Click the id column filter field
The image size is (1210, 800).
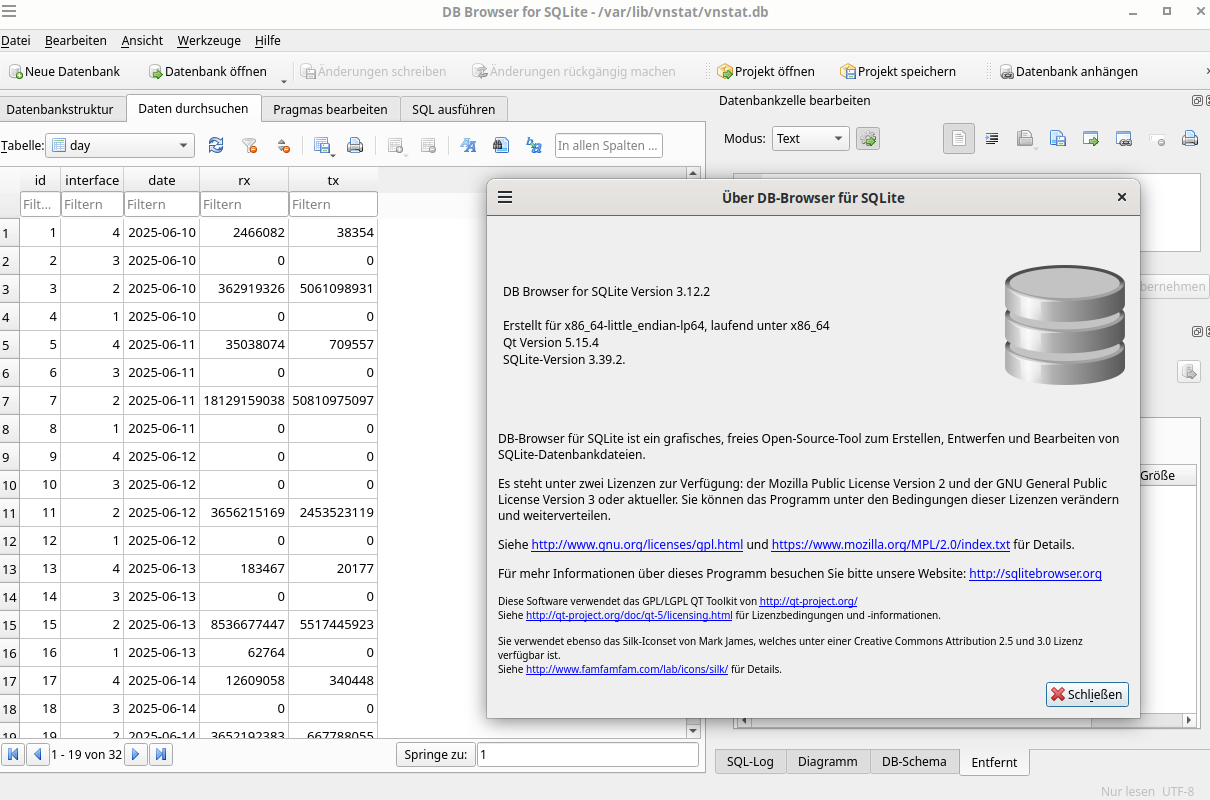[x=40, y=204]
